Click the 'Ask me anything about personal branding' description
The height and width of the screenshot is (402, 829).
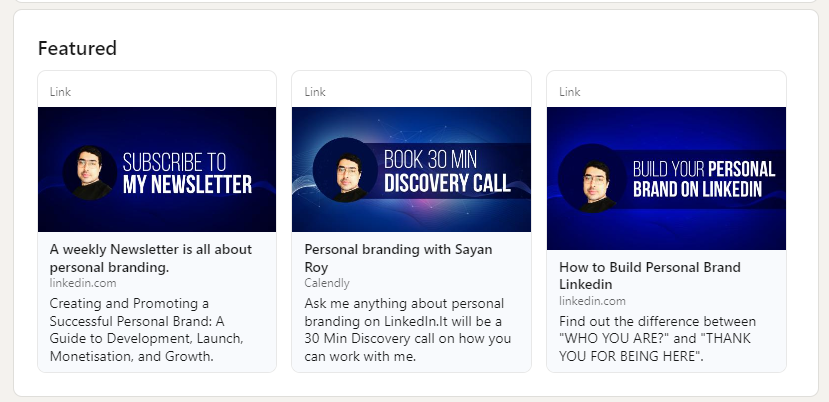(408, 330)
